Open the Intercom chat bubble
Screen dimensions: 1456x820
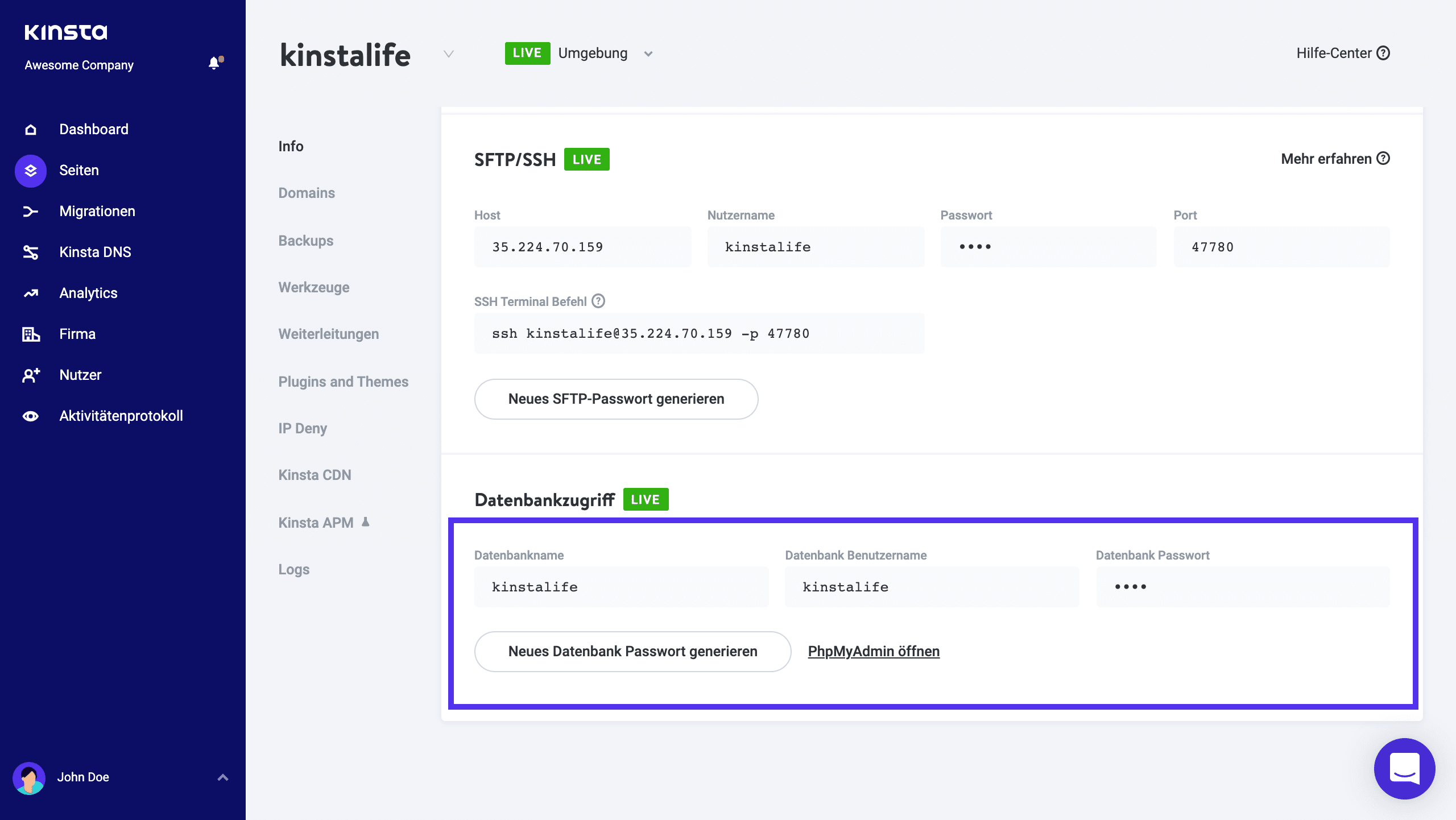pos(1404,768)
